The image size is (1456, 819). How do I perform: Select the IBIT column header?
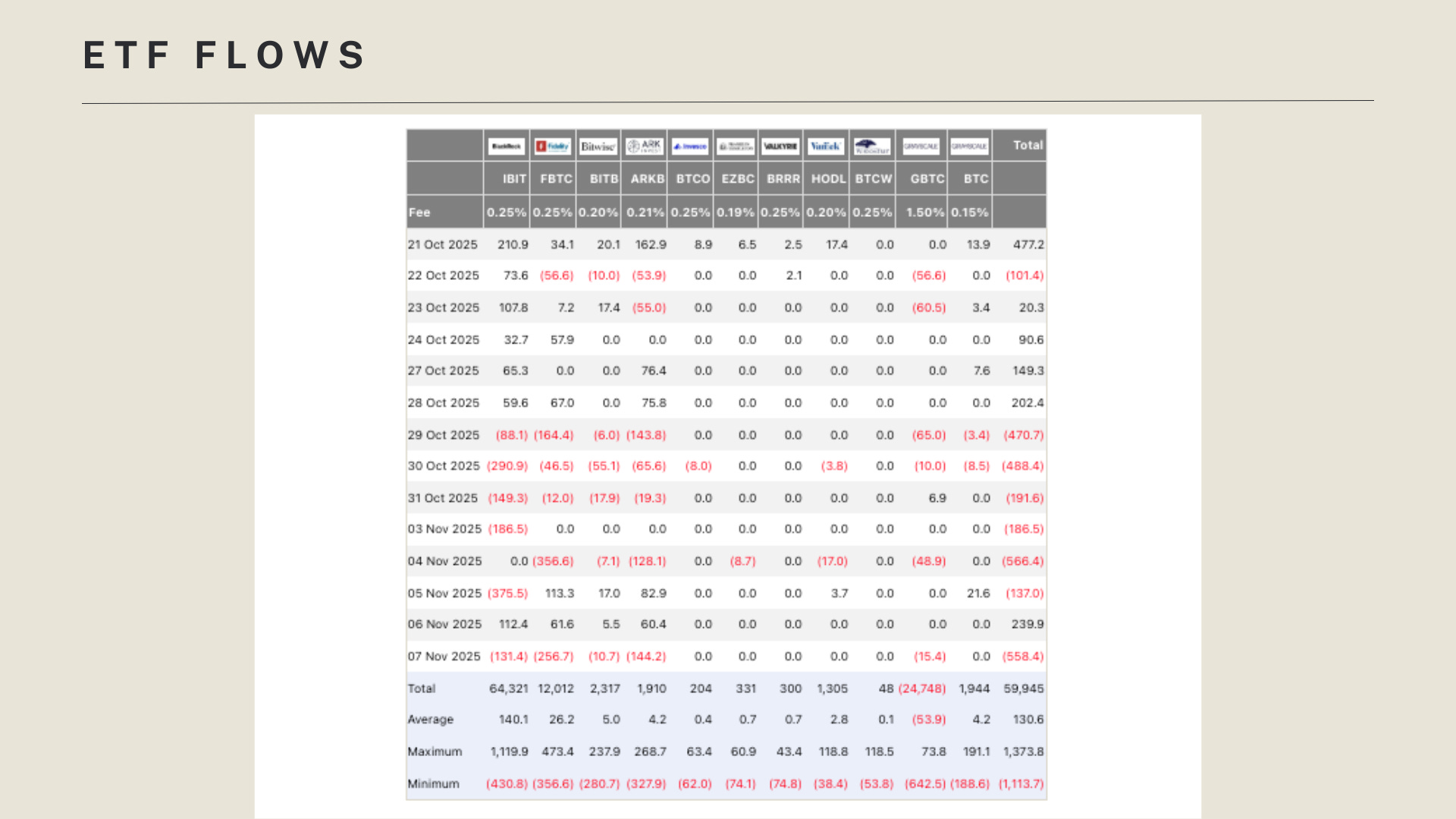[x=513, y=179]
